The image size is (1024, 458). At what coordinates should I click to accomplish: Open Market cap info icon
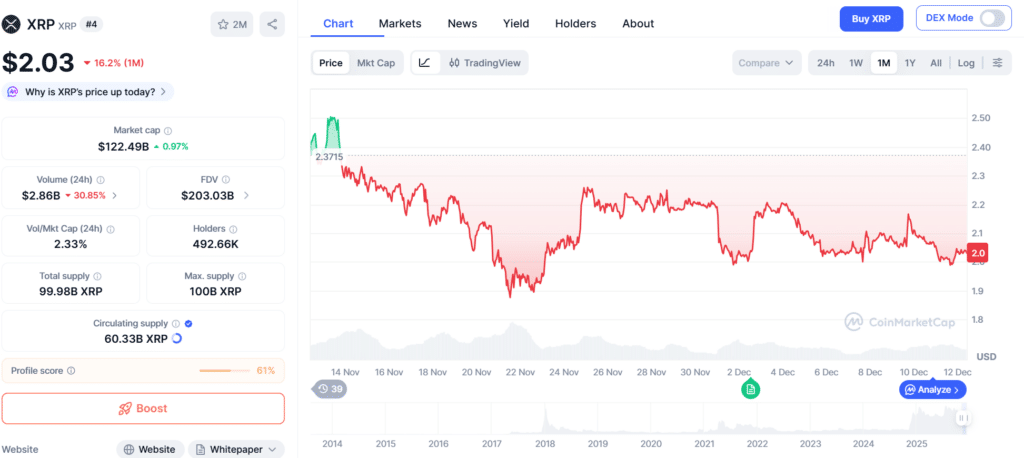[168, 131]
